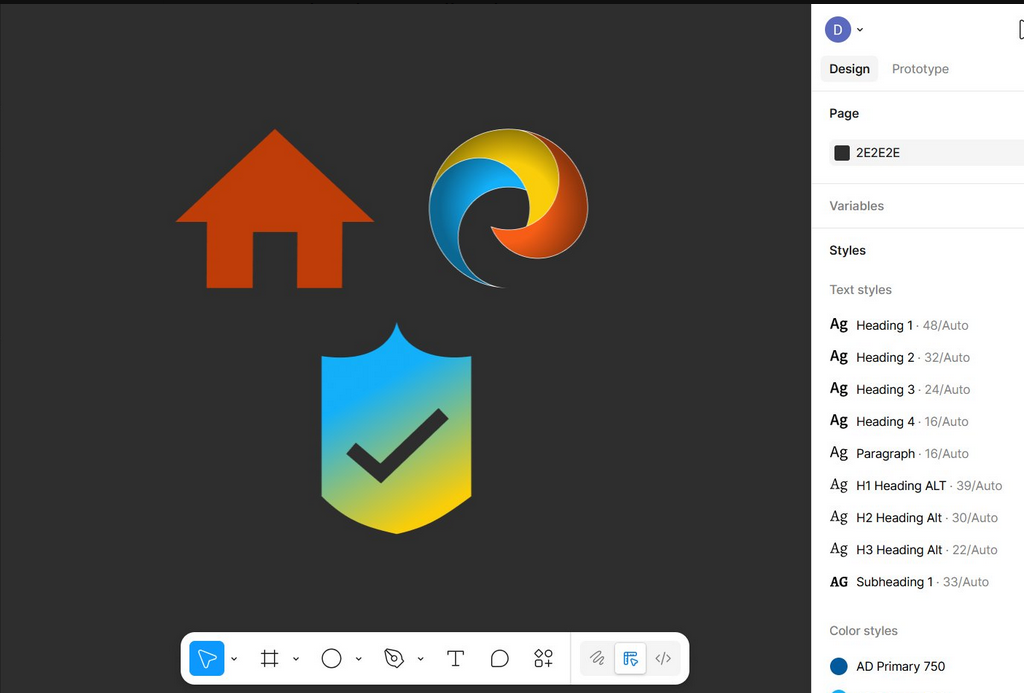Open the Actions and components tool

pos(543,658)
